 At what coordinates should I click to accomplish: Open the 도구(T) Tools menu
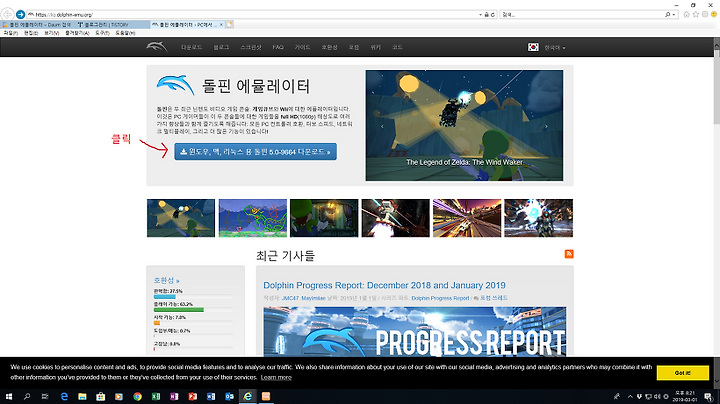[x=102, y=33]
